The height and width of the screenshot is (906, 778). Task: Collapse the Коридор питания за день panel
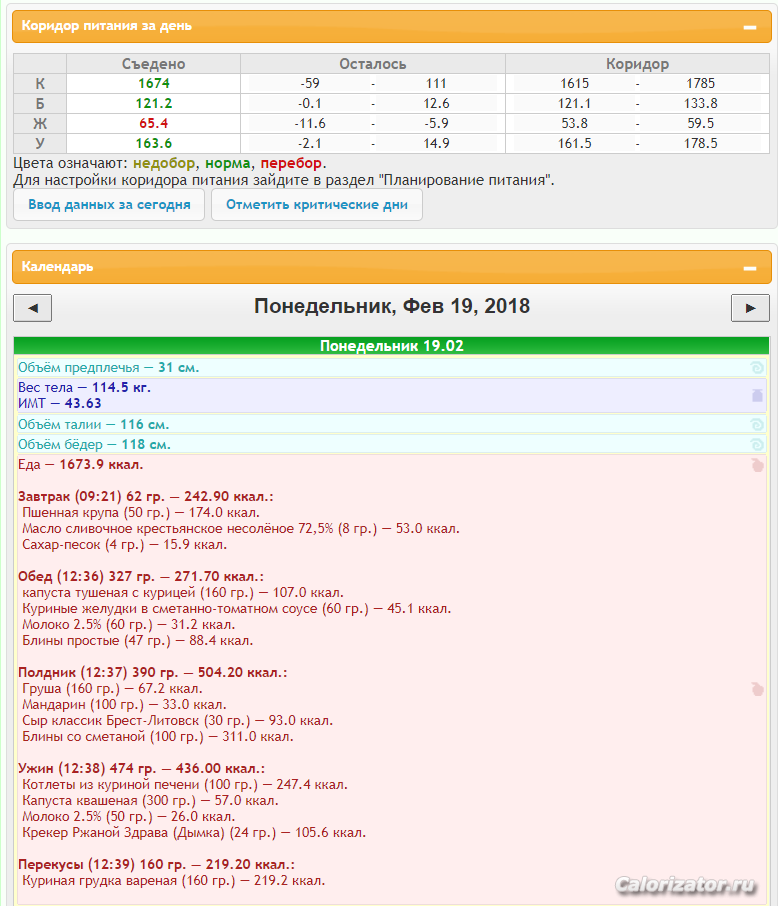click(x=750, y=27)
